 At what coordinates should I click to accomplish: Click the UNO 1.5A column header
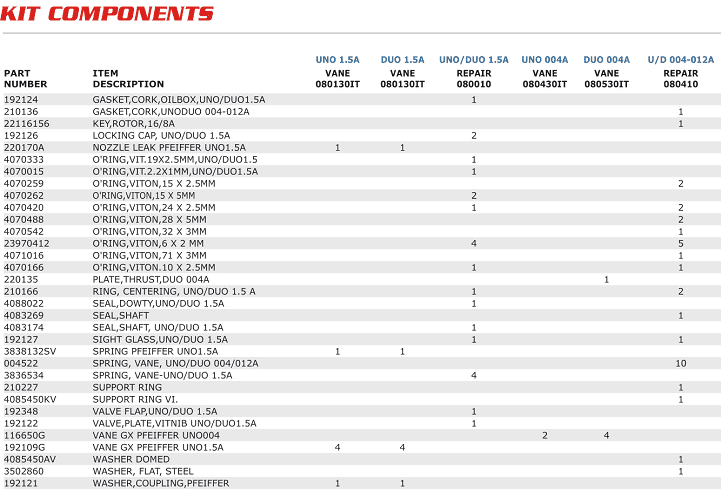(x=337, y=60)
